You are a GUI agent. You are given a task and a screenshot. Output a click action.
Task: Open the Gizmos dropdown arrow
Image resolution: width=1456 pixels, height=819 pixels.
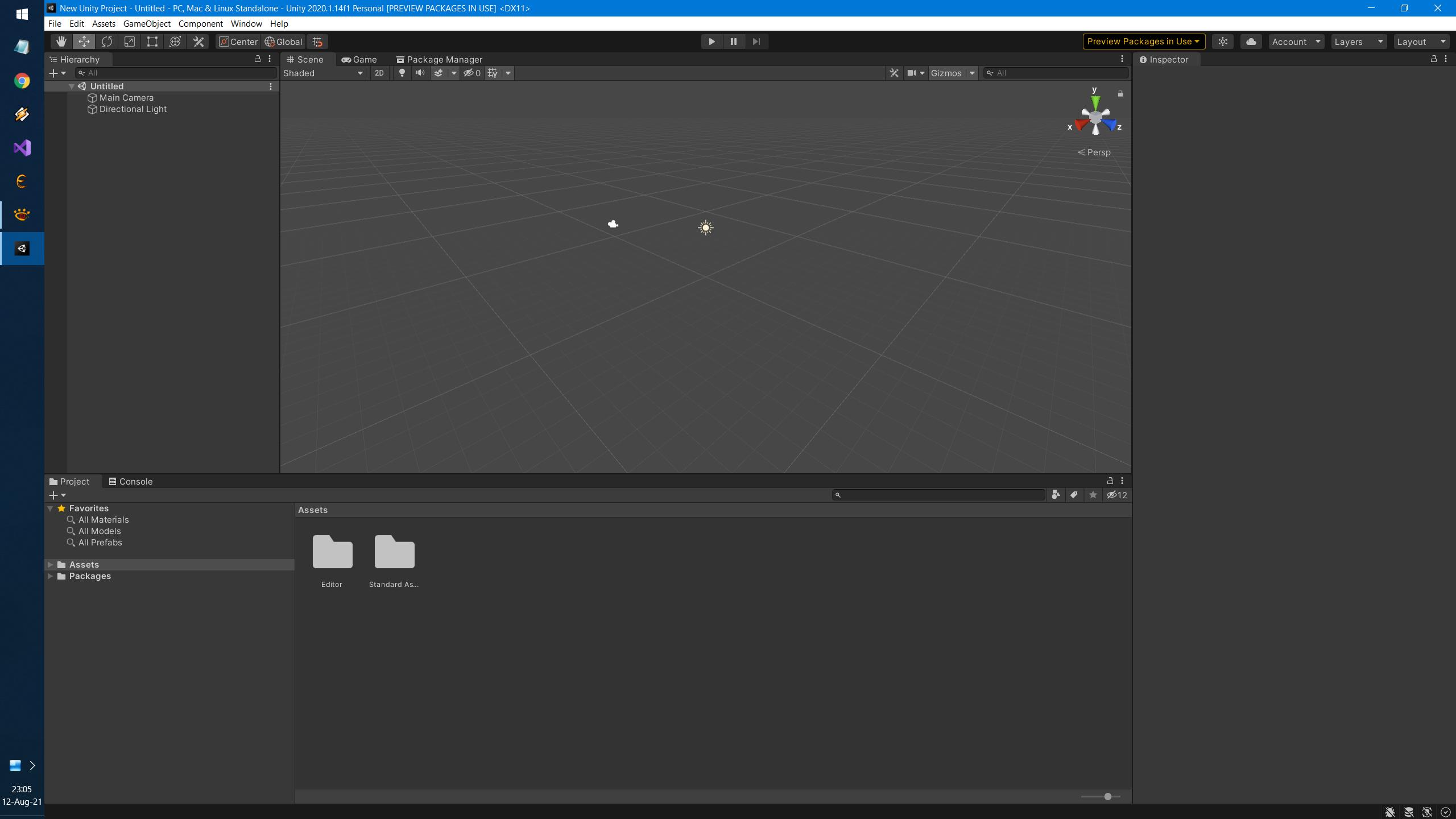coord(972,73)
